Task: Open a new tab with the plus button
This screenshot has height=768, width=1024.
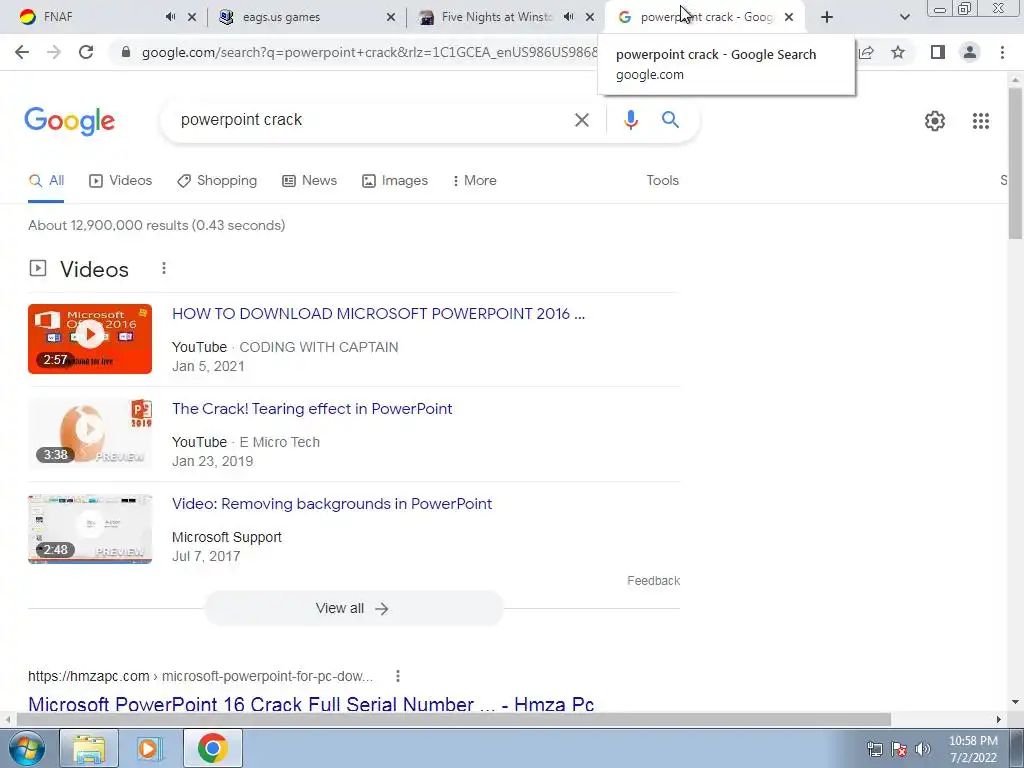Action: pyautogui.click(x=827, y=18)
